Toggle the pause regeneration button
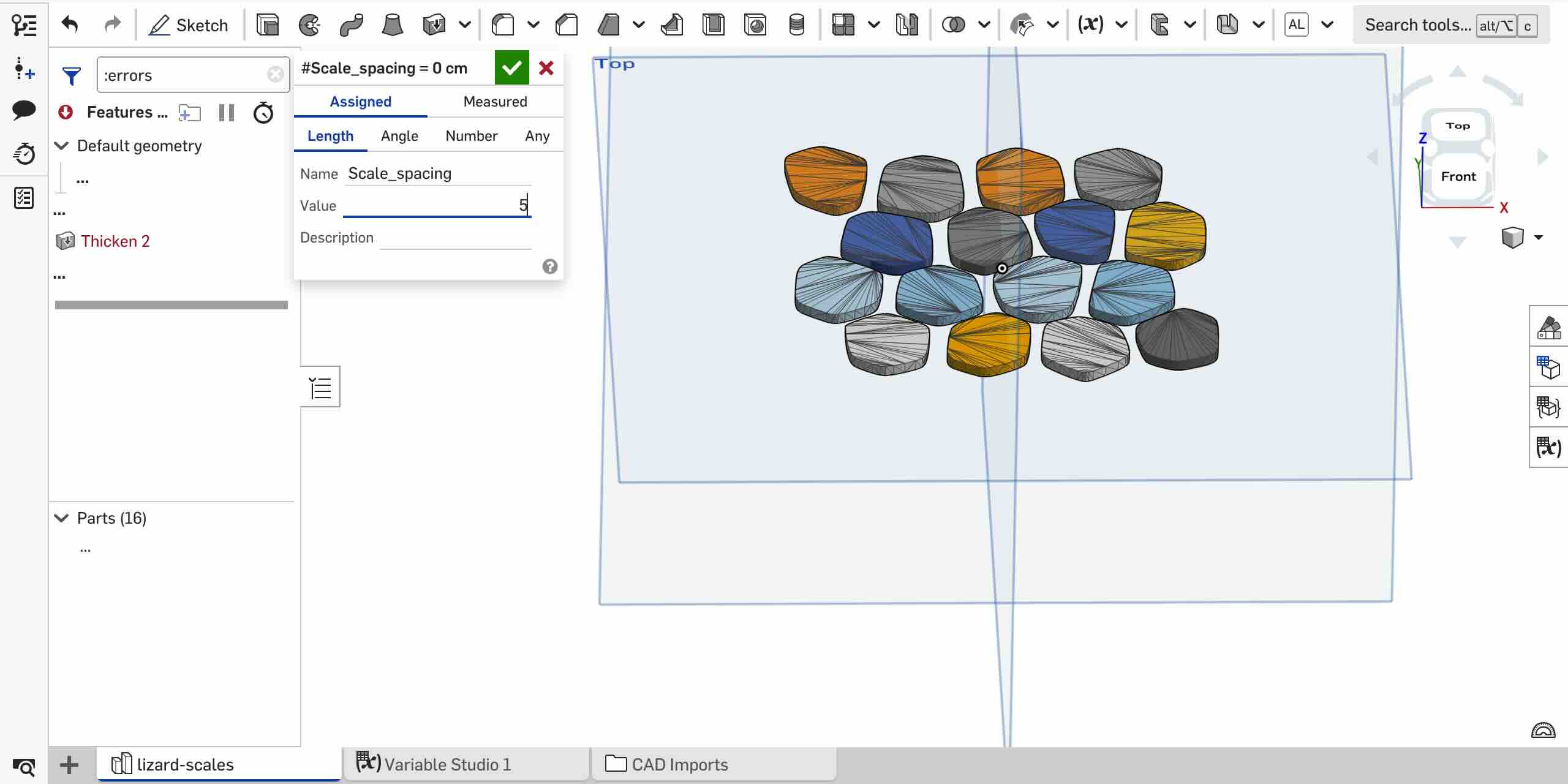The width and height of the screenshot is (1568, 784). pos(227,113)
